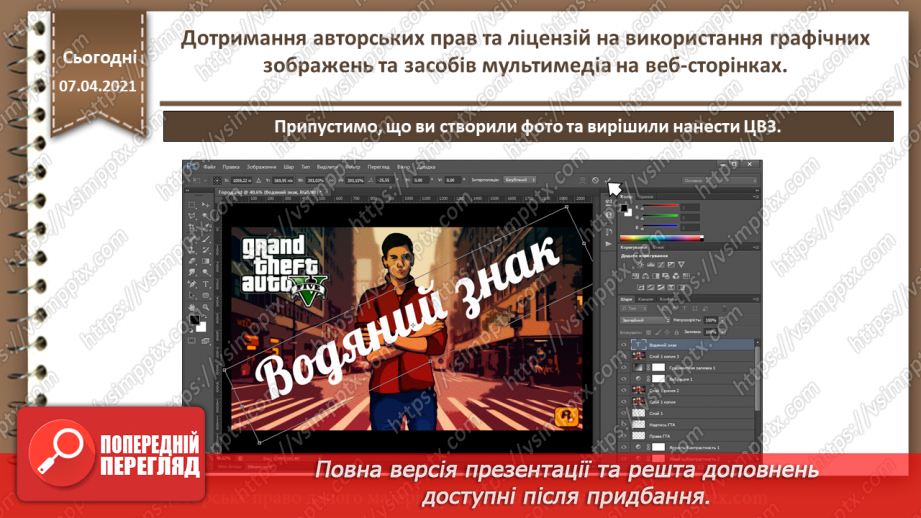Add a Levels adjustment
This screenshot has height=518, width=921.
click(x=651, y=264)
